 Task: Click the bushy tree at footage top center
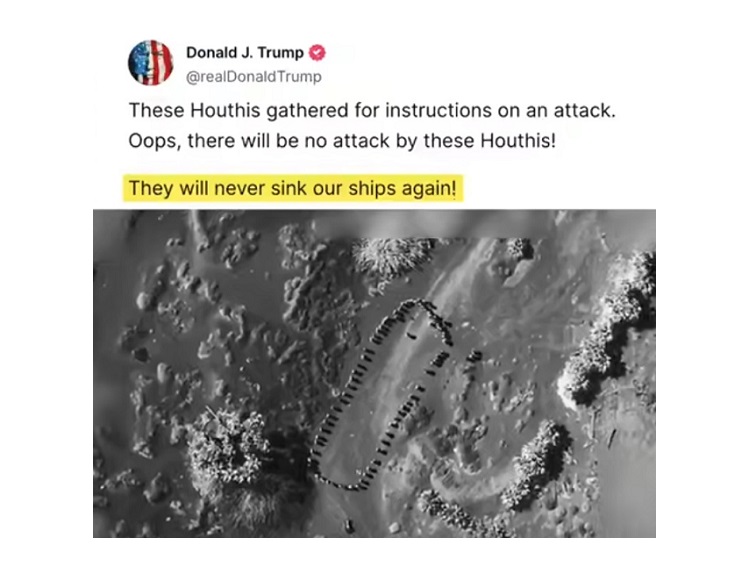[x=389, y=260]
